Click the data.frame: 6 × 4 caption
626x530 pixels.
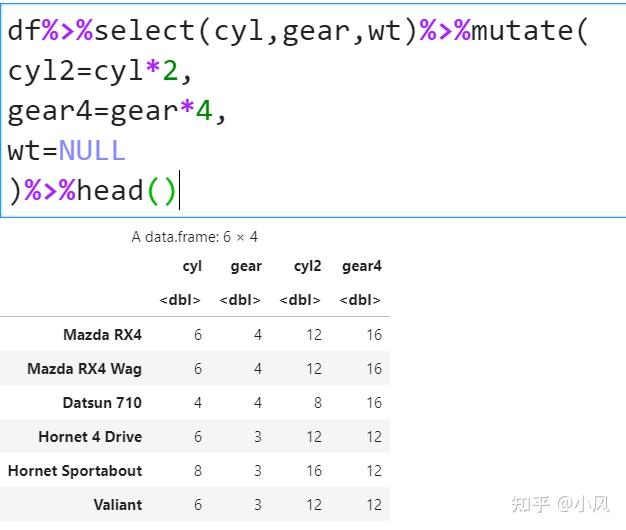point(195,237)
